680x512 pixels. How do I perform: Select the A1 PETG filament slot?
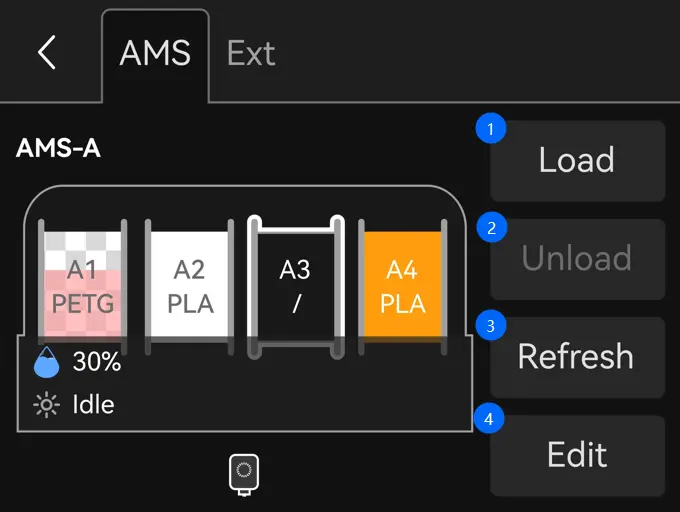(82, 286)
